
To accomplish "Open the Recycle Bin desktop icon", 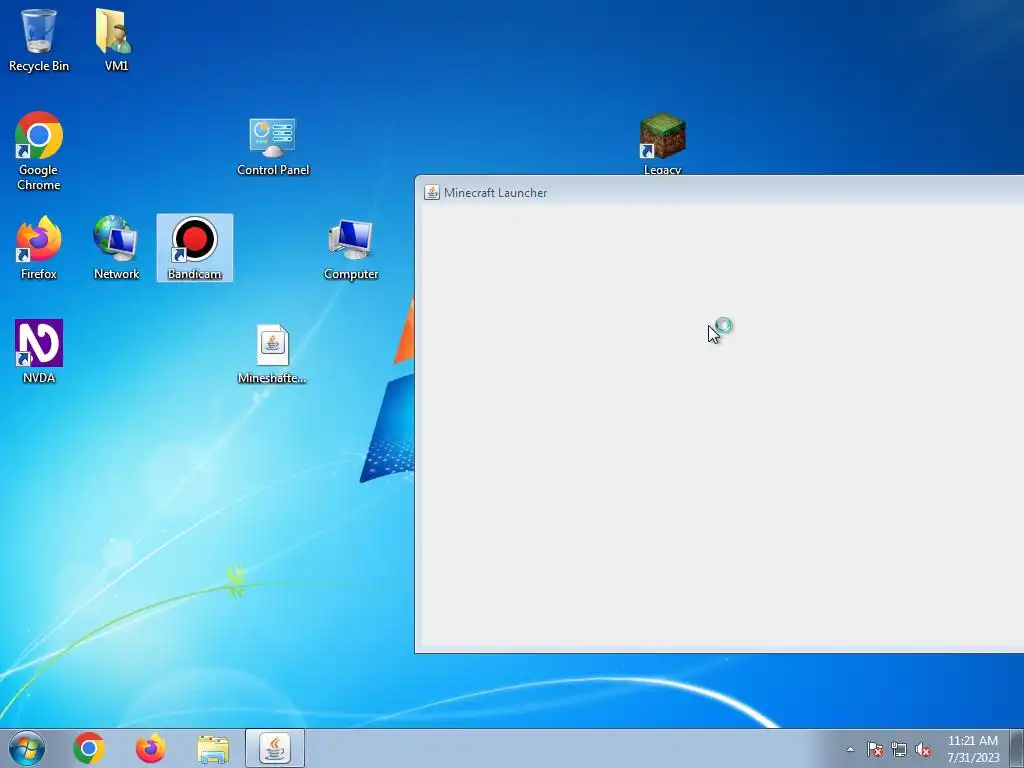I will 39,40.
